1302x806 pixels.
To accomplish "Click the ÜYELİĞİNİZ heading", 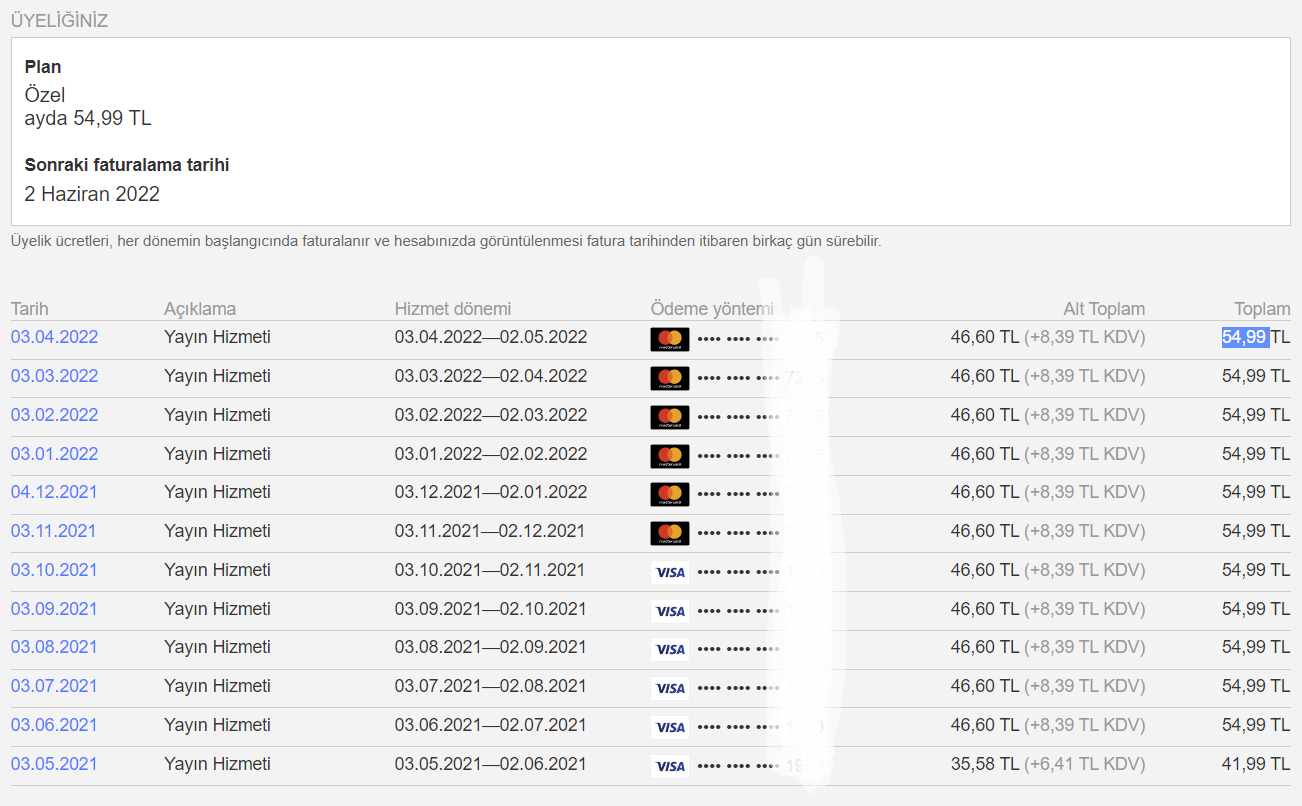I will pyautogui.click(x=59, y=20).
